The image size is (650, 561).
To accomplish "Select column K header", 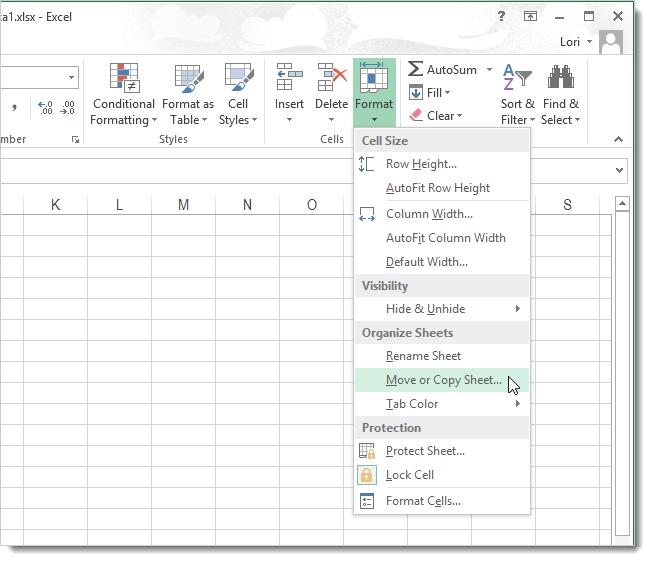I will pos(56,204).
